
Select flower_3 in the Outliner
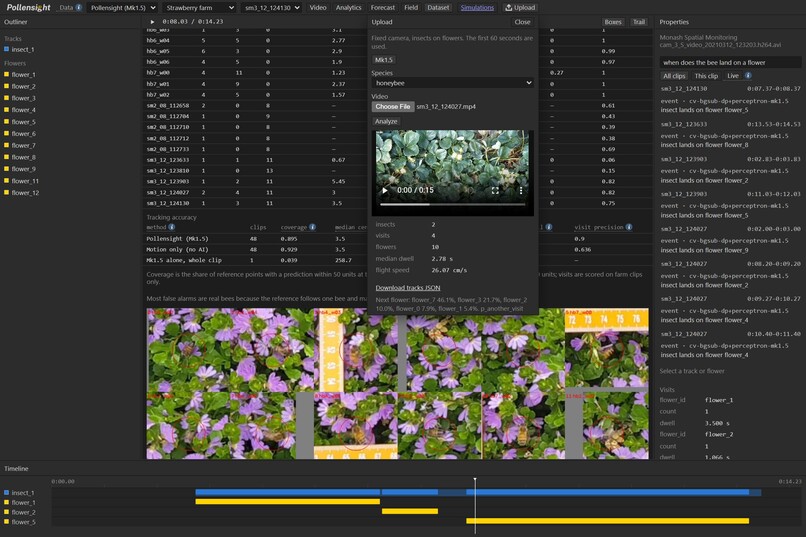(23, 98)
